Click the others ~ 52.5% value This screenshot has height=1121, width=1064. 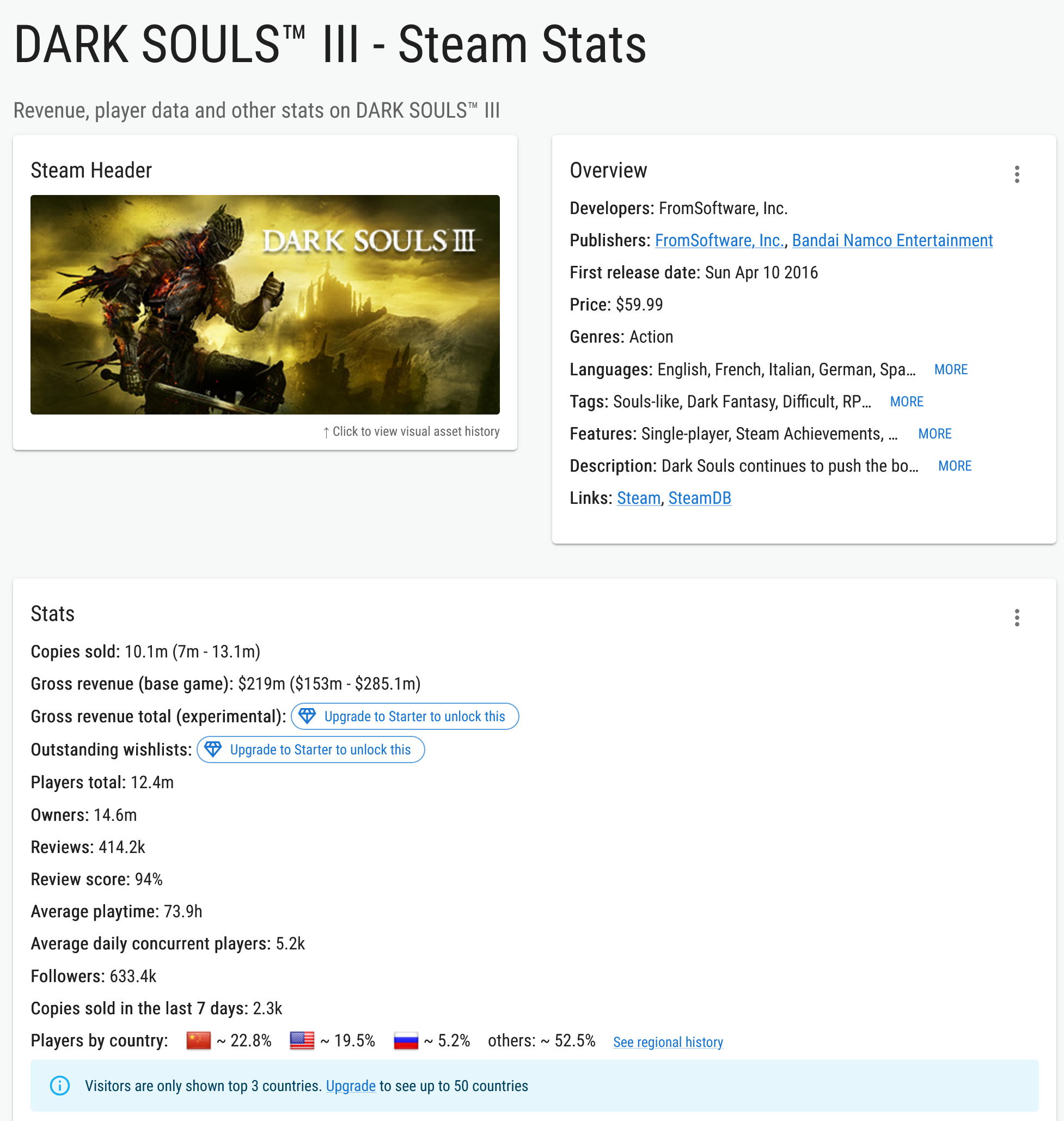542,1040
